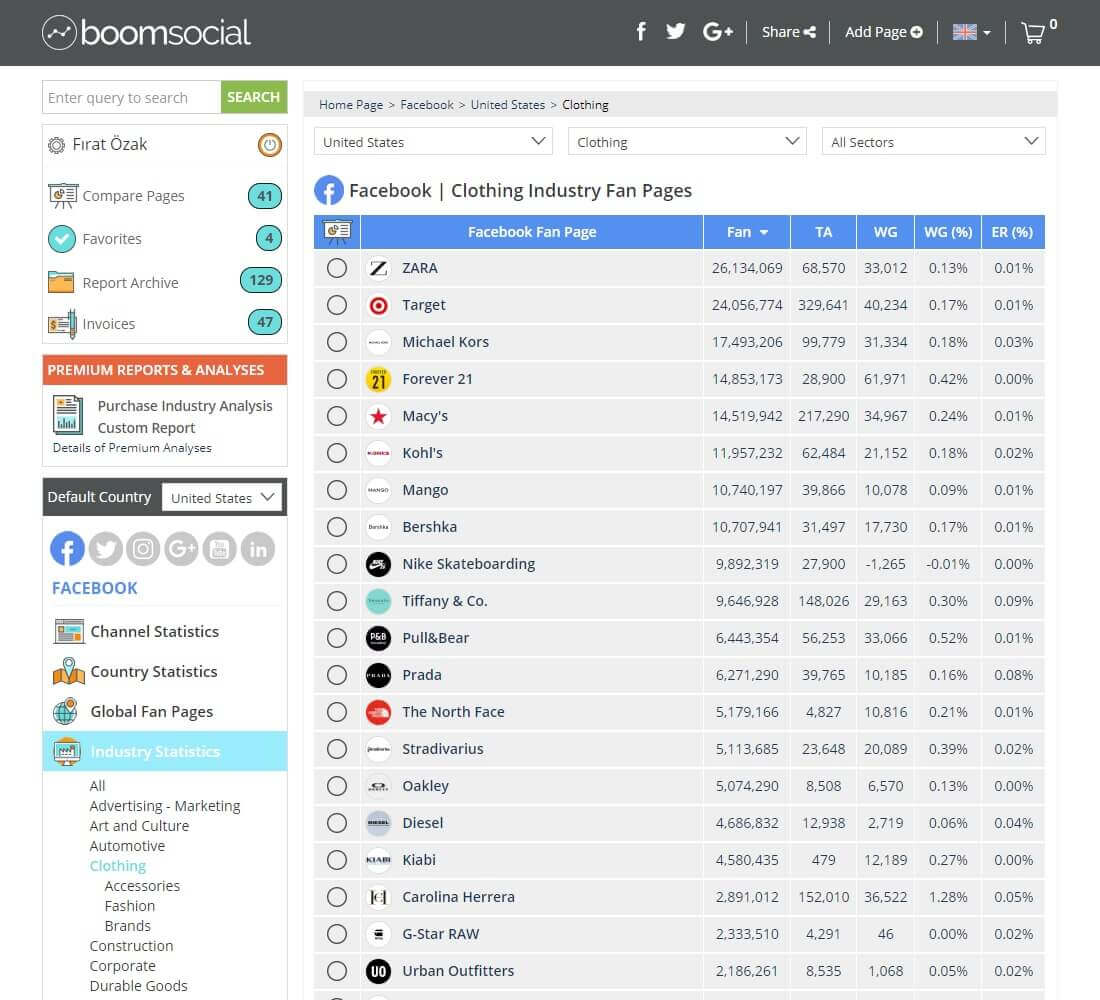Click the compare presentation icon in table header
This screenshot has width=1100, height=1000.
click(x=337, y=232)
